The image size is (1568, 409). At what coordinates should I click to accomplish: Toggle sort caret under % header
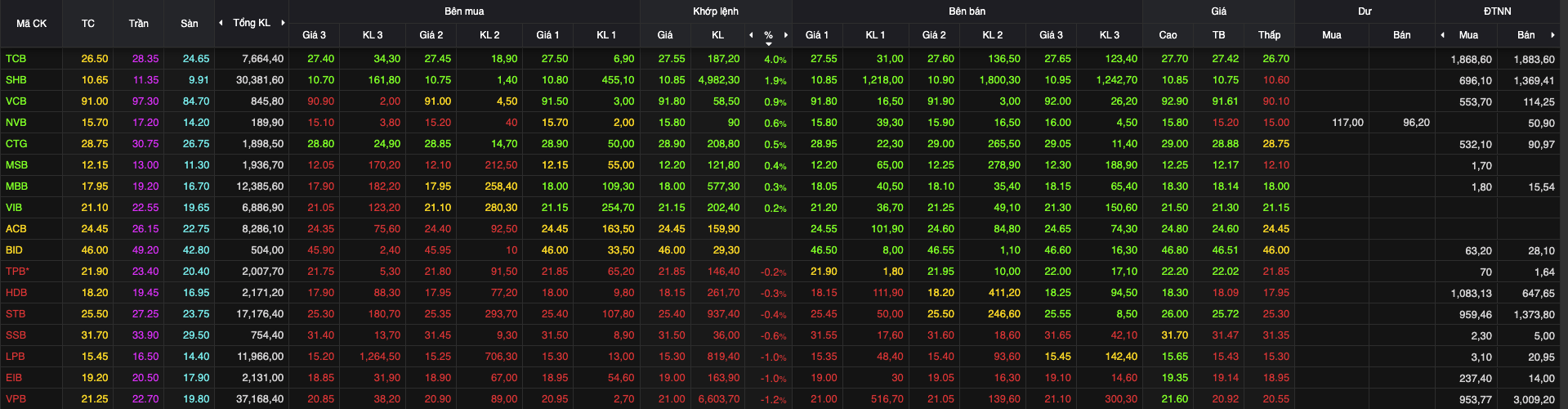pyautogui.click(x=768, y=43)
